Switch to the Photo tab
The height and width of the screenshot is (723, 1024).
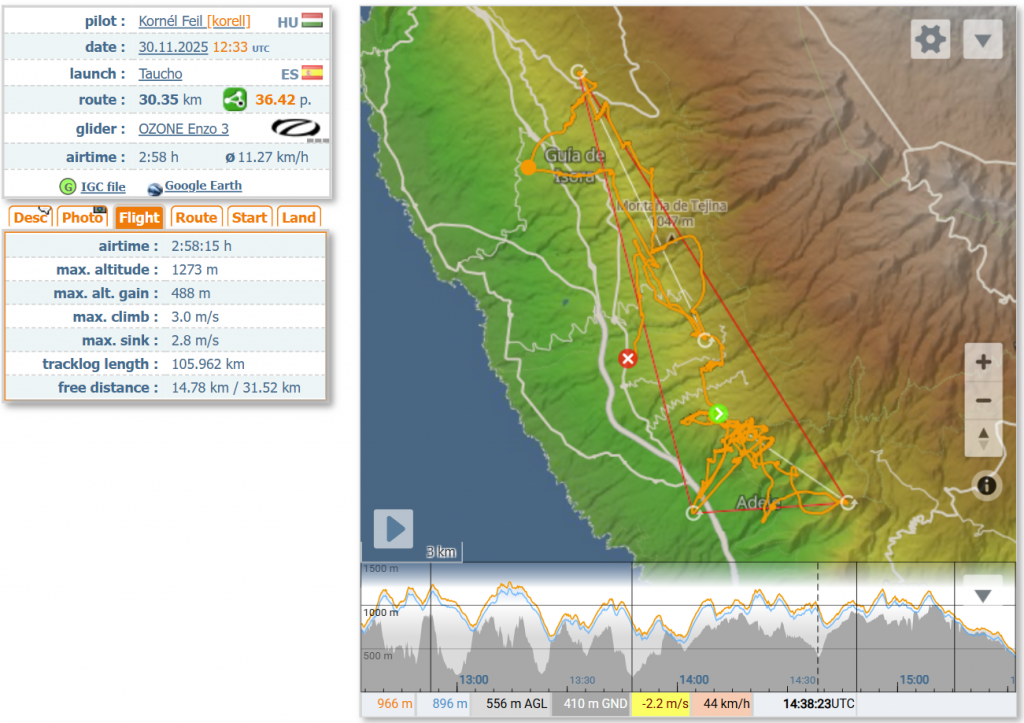(x=83, y=218)
